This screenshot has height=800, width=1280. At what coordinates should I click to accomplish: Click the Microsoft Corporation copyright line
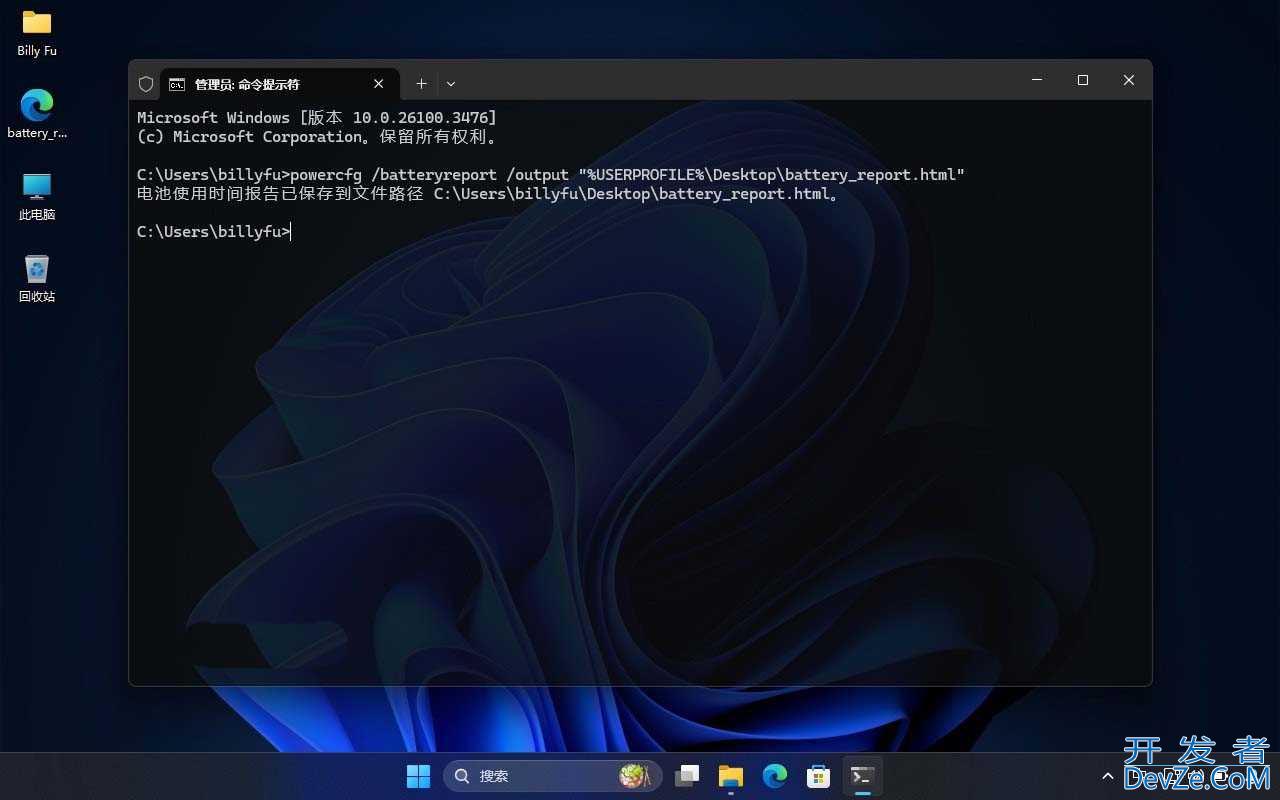tap(316, 137)
